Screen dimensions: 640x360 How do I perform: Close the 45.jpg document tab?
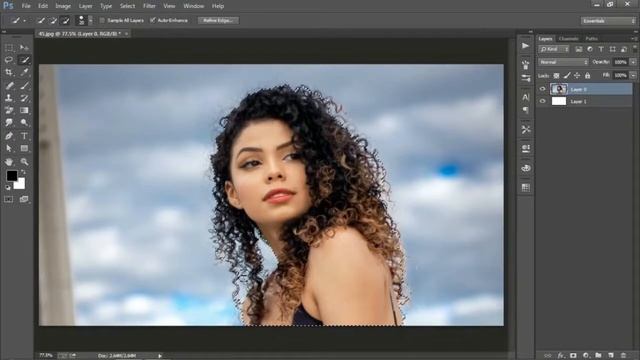[x=127, y=34]
